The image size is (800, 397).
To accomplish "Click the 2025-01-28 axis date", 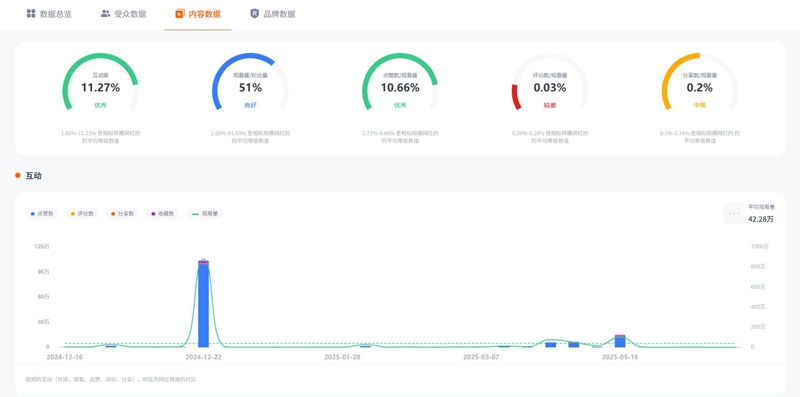I will click(342, 357).
